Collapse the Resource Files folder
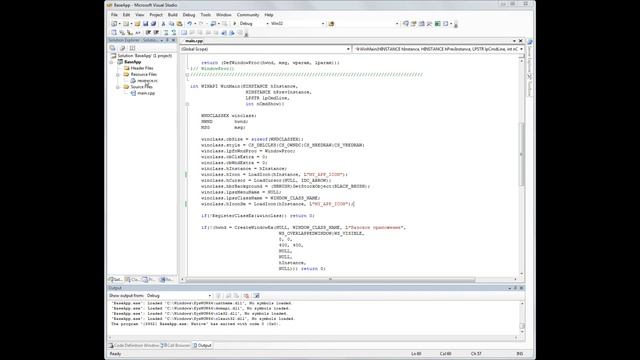 tap(118, 75)
